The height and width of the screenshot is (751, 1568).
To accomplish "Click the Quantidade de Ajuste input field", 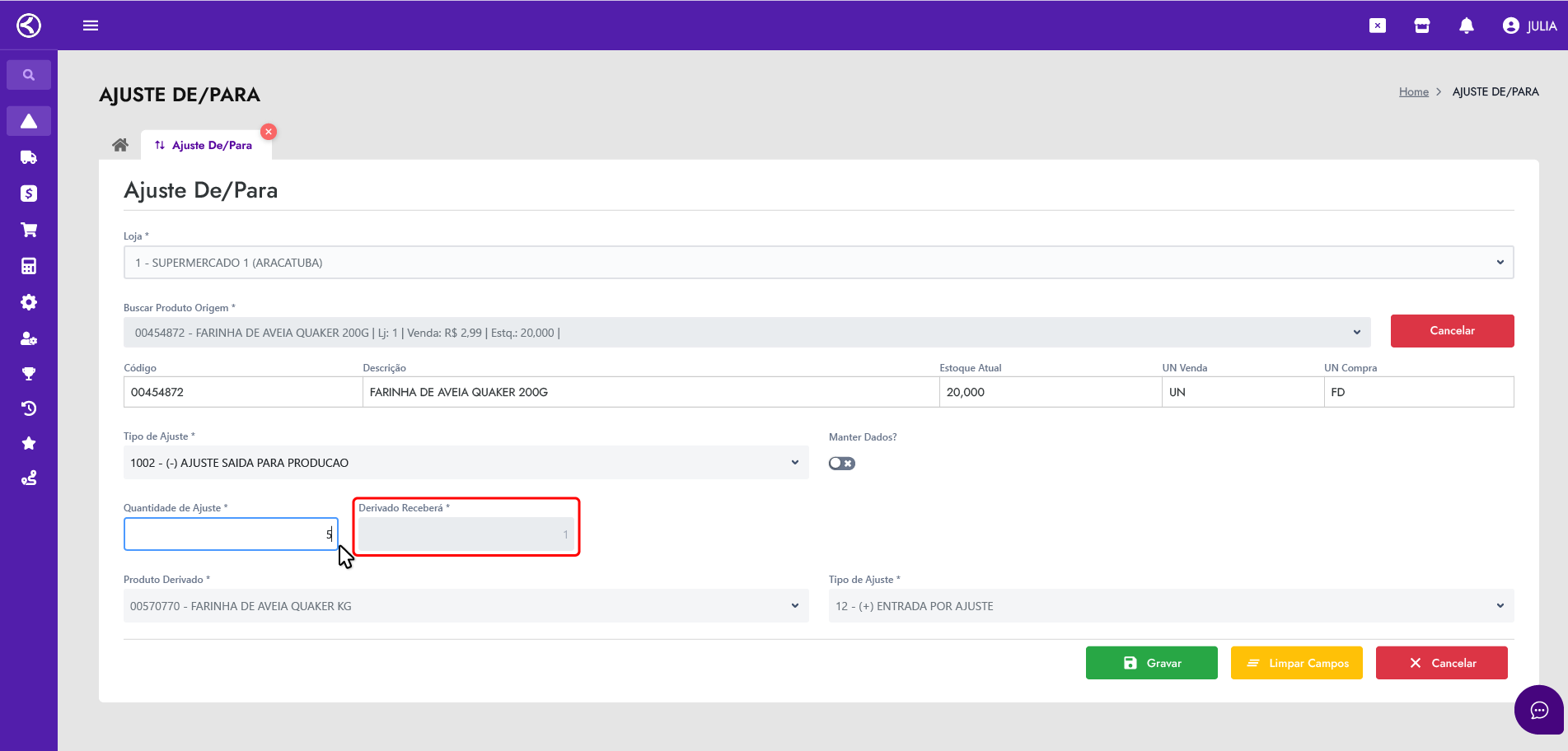I will (x=230, y=534).
